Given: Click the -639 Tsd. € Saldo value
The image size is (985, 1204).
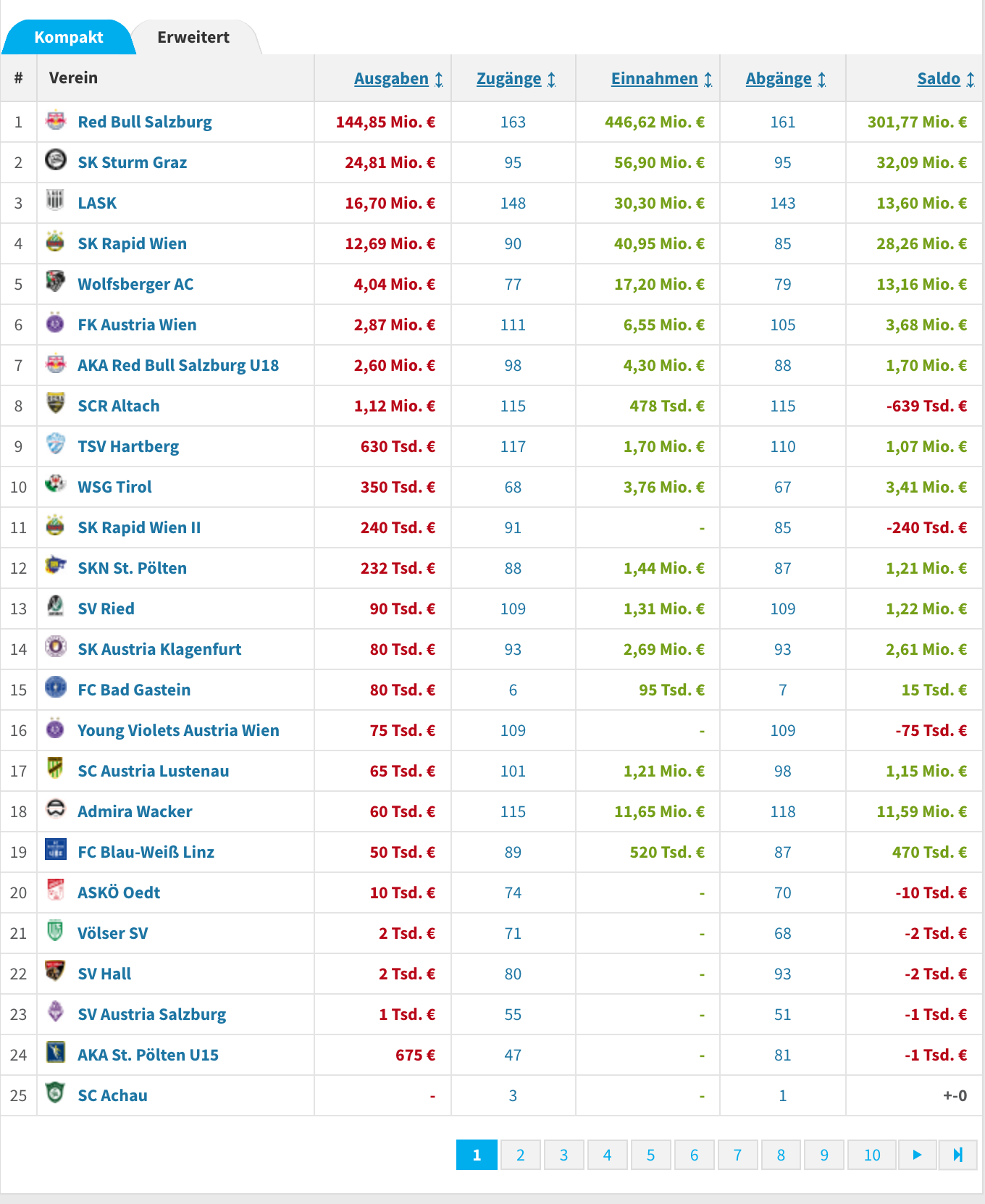Looking at the screenshot, I should [x=926, y=406].
